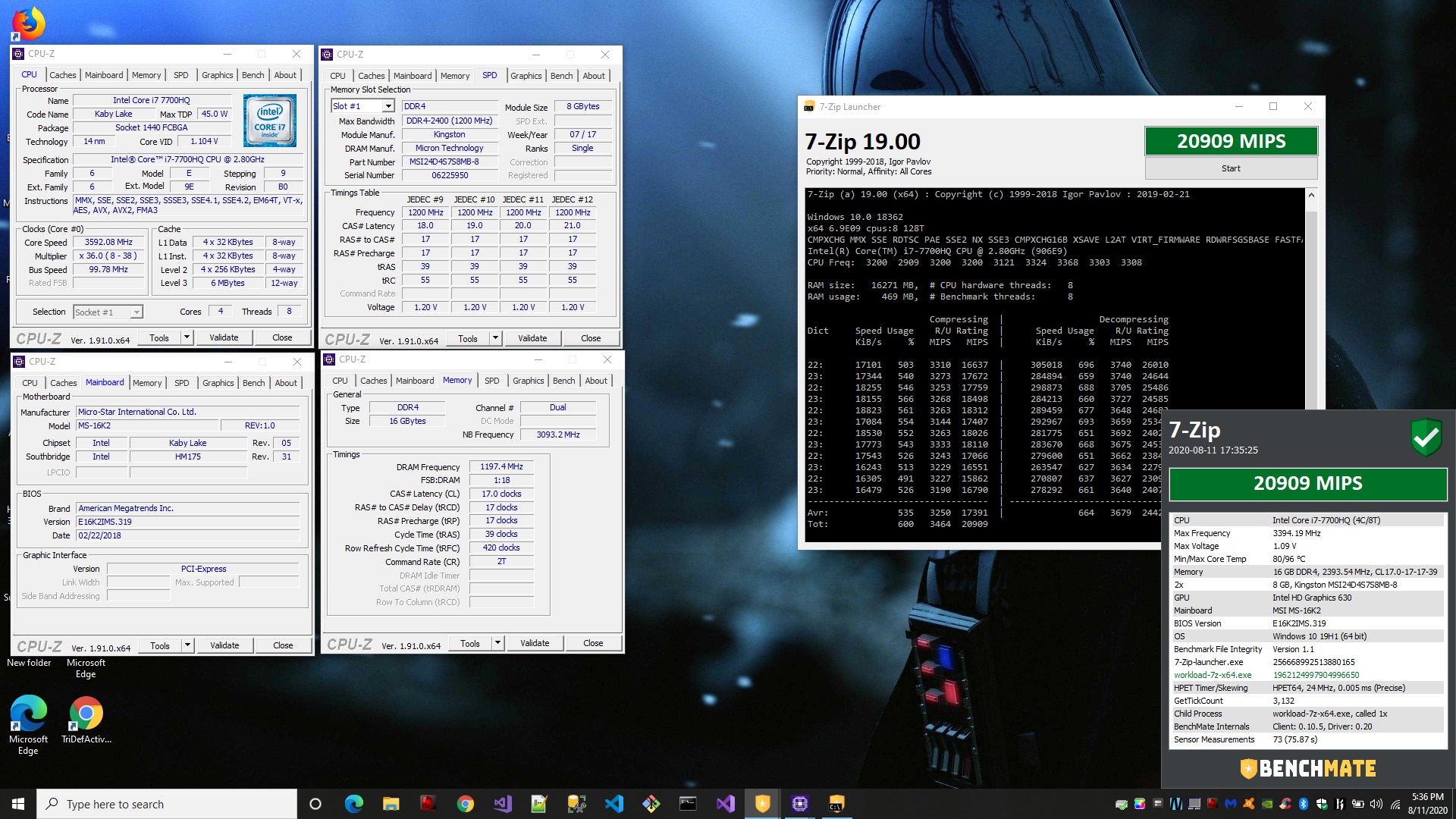The width and height of the screenshot is (1456, 819).
Task: Switch to CPU-Z chip taskbar icon
Action: (799, 804)
